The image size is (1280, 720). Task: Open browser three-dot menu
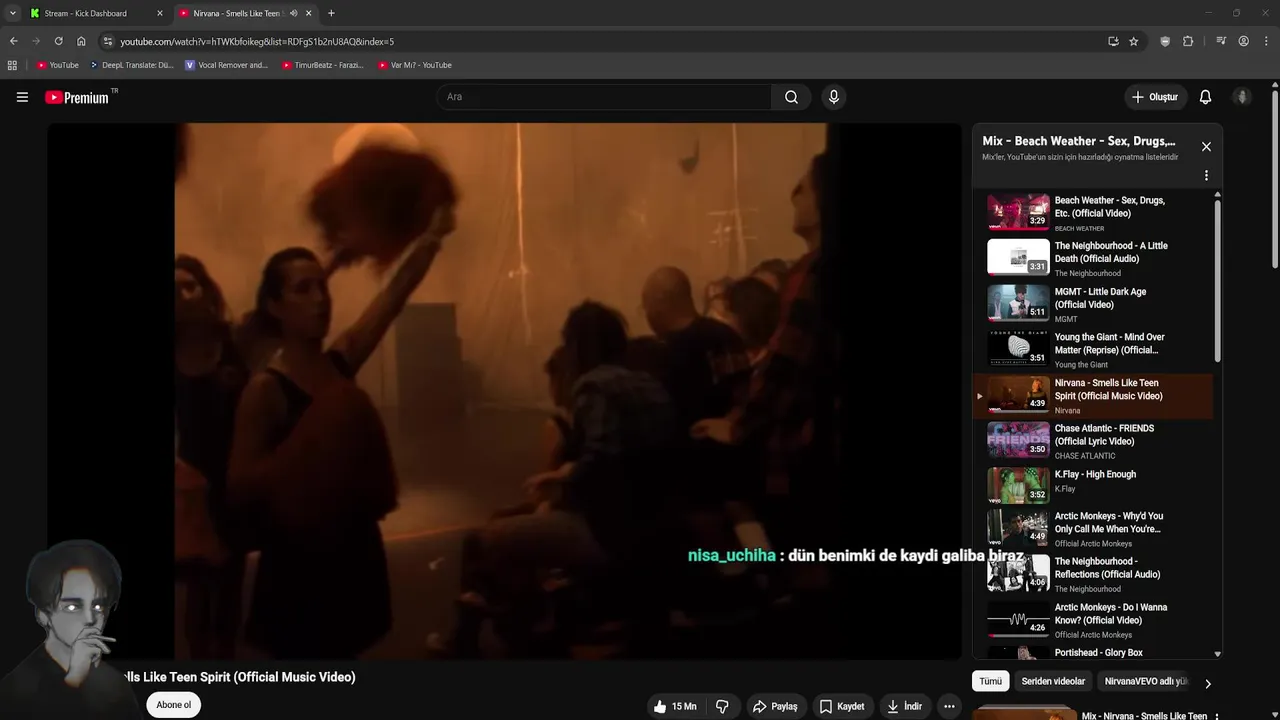tap(1266, 41)
